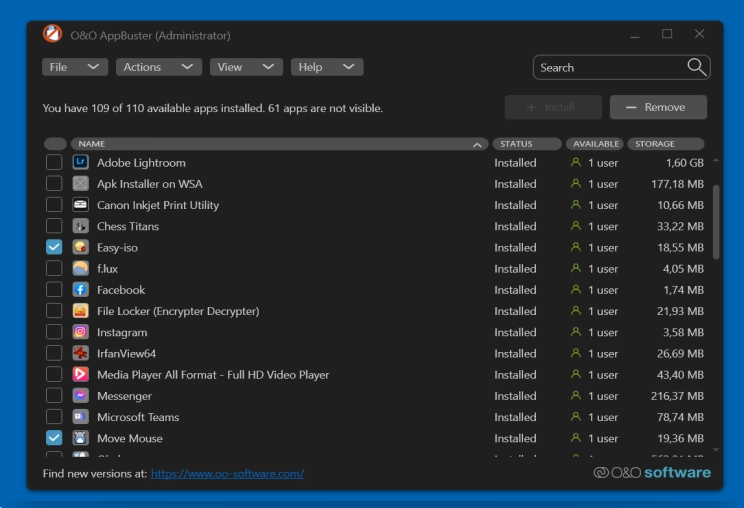Click the 216,37 MB storage value
This screenshot has height=508, width=744.
coord(677,396)
